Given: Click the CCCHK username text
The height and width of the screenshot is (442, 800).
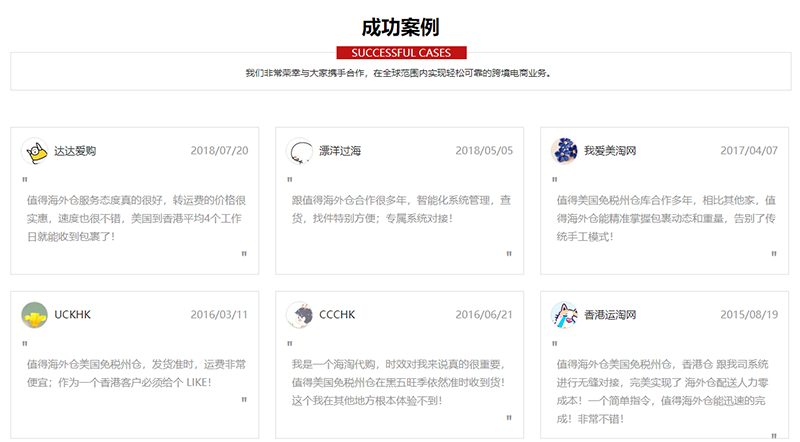Looking at the screenshot, I should pyautogui.click(x=337, y=315).
